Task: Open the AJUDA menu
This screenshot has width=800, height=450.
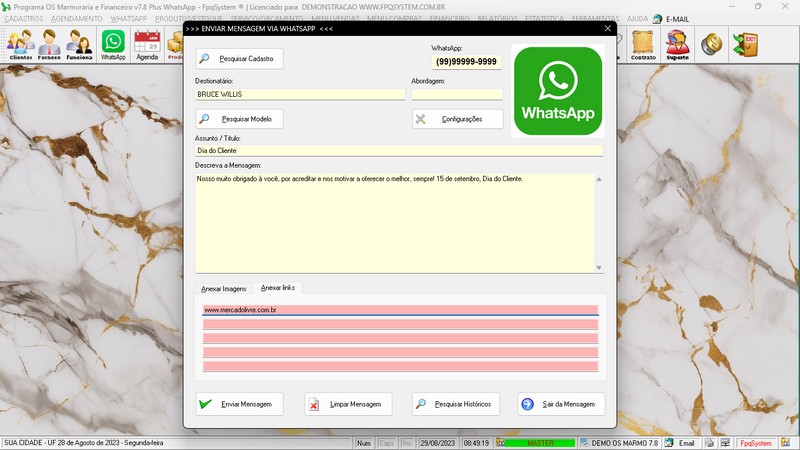Action: click(x=637, y=19)
